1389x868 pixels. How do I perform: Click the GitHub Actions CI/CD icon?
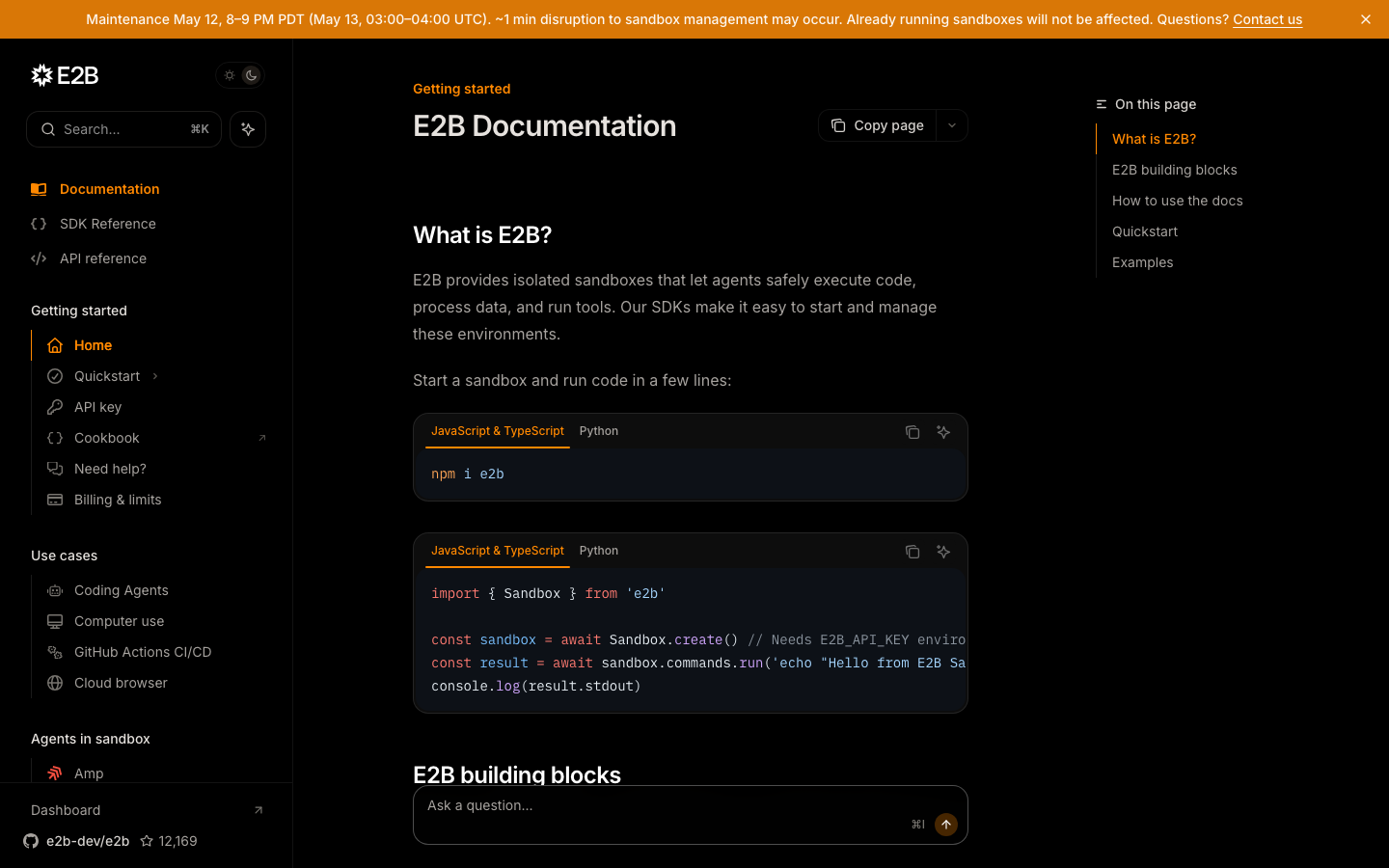[55, 652]
